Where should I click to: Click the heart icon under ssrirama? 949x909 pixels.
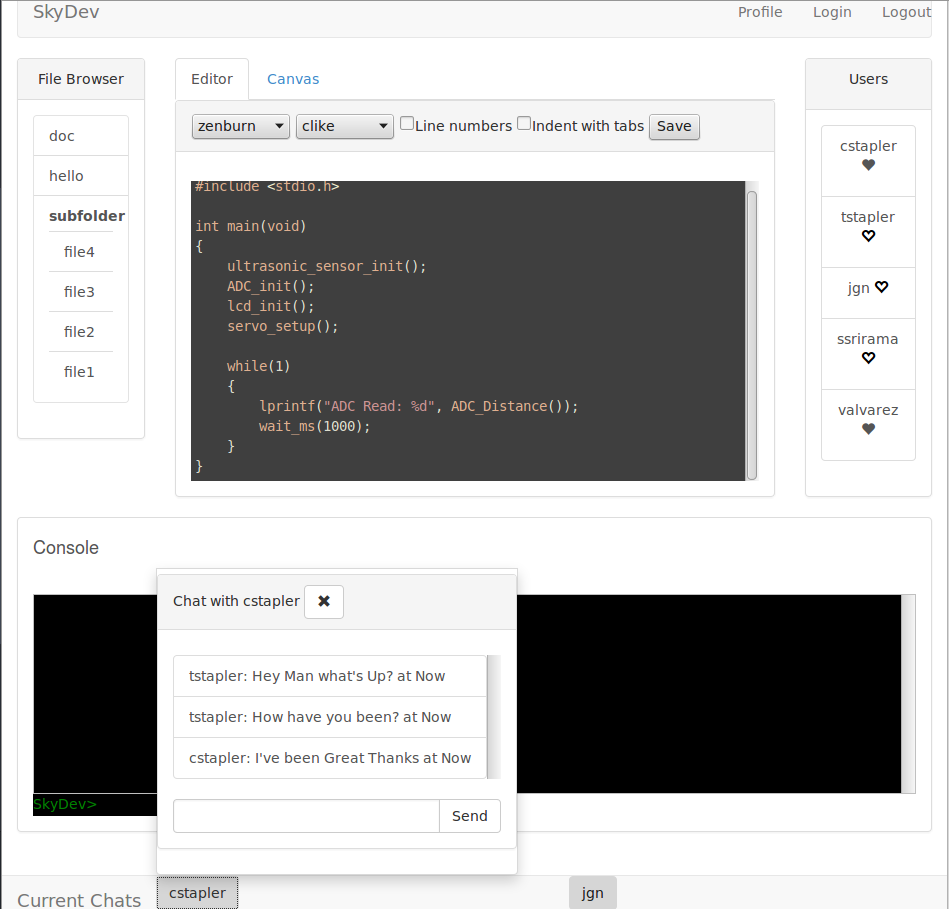tap(868, 358)
